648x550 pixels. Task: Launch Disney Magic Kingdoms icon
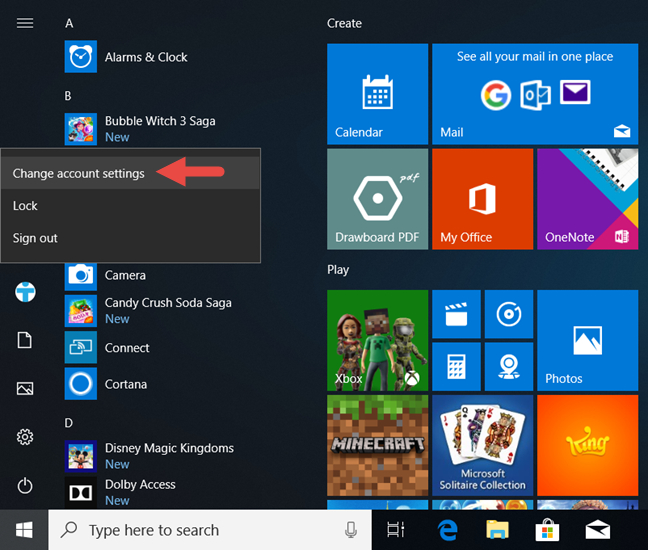(81, 456)
